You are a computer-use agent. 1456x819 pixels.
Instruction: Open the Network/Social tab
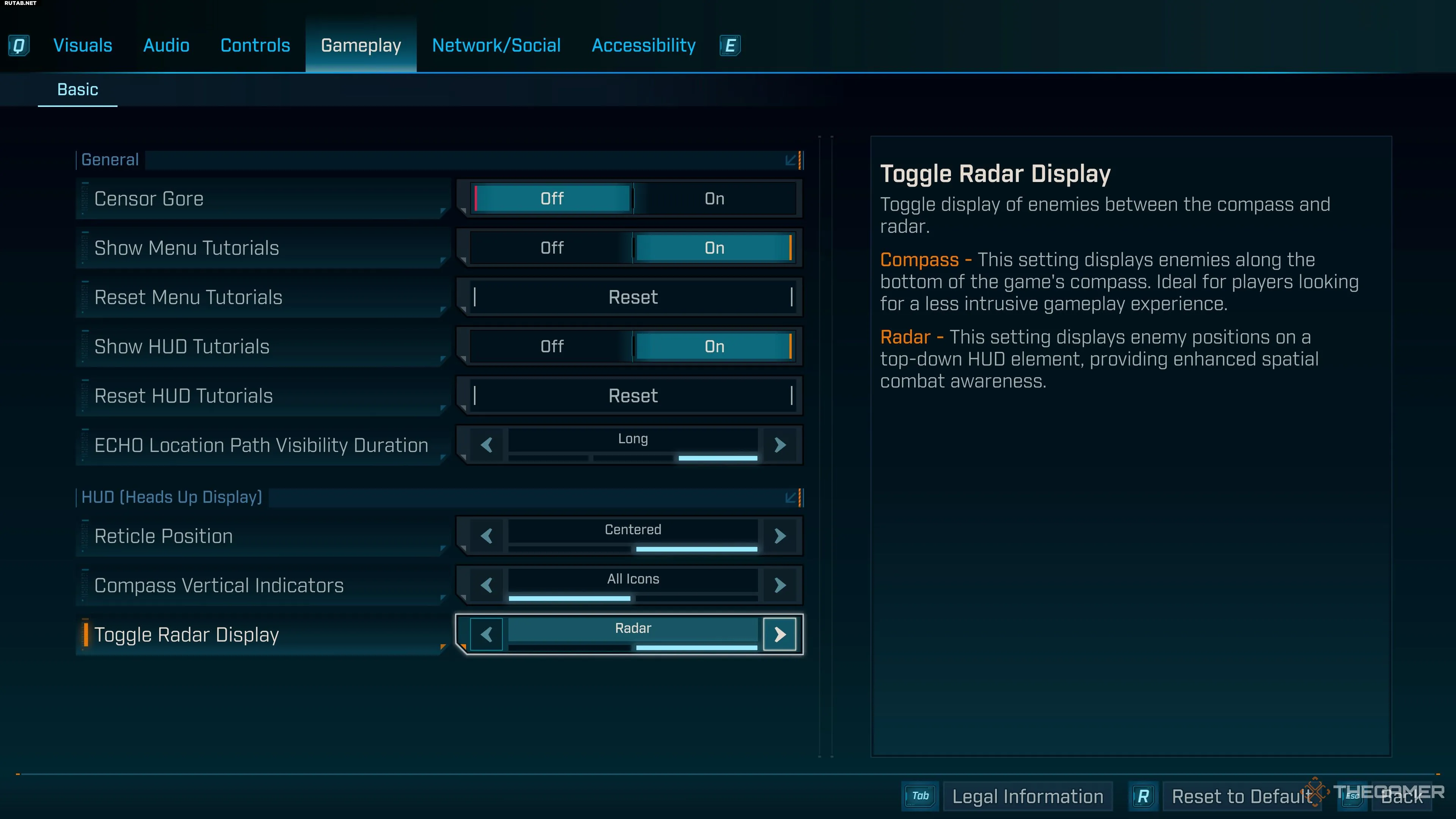coord(496,45)
